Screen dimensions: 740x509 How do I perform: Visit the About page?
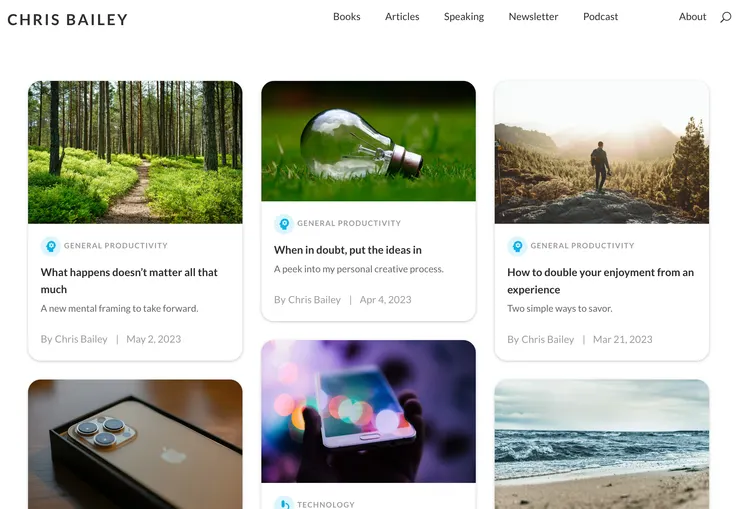coord(692,17)
